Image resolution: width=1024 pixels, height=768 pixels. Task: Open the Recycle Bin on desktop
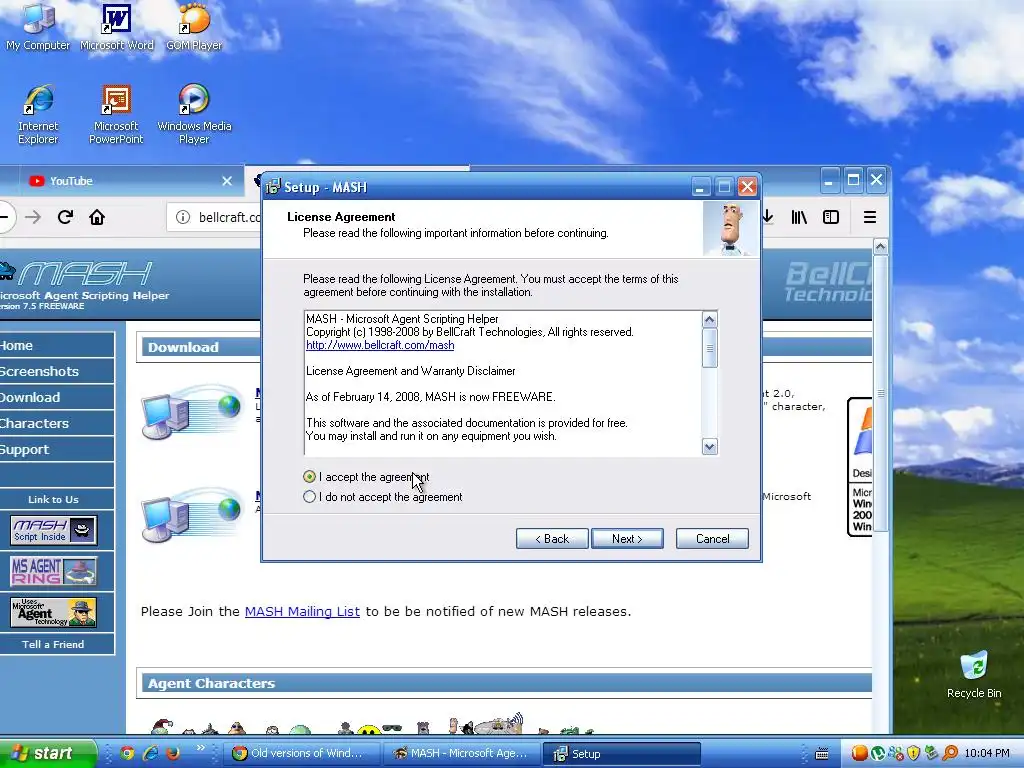[x=974, y=674]
